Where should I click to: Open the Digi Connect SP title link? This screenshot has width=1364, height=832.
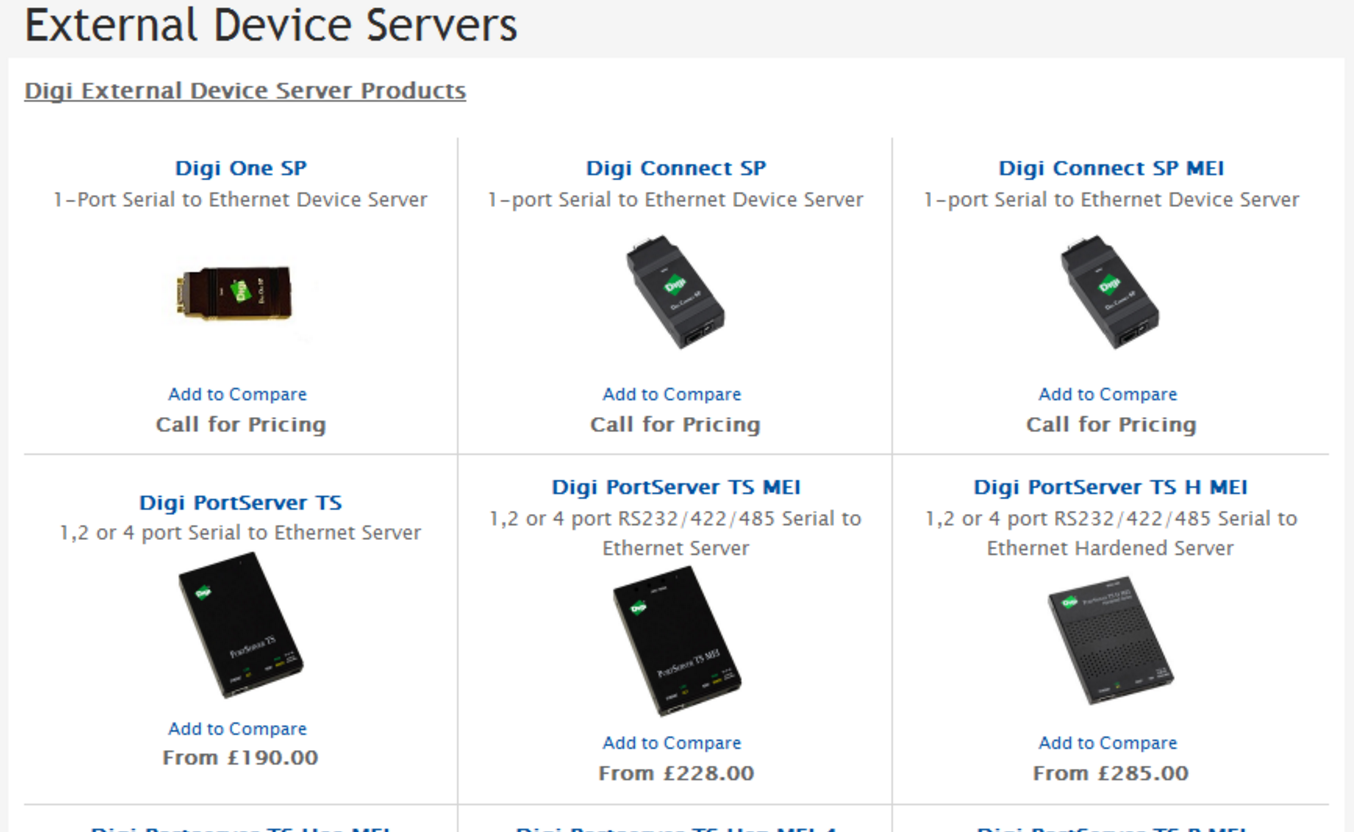point(675,168)
